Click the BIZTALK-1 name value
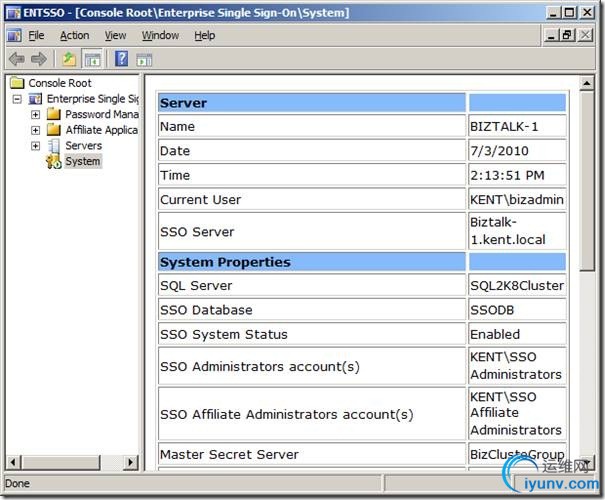 (504, 127)
